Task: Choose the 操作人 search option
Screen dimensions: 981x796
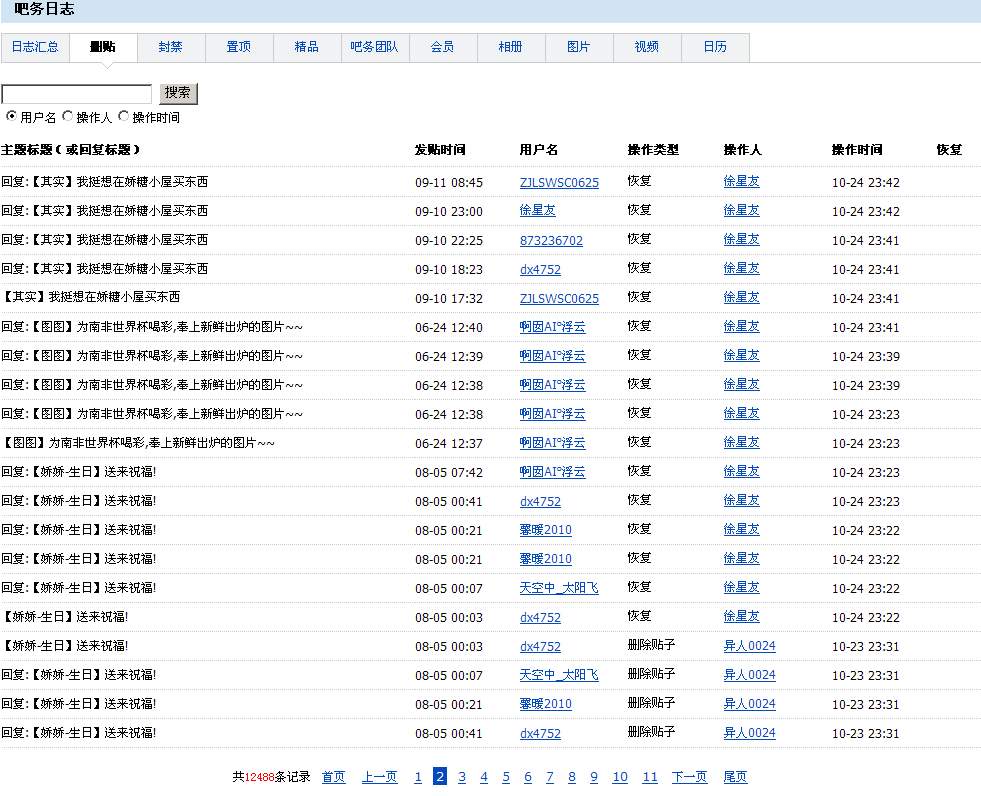Action: point(68,117)
